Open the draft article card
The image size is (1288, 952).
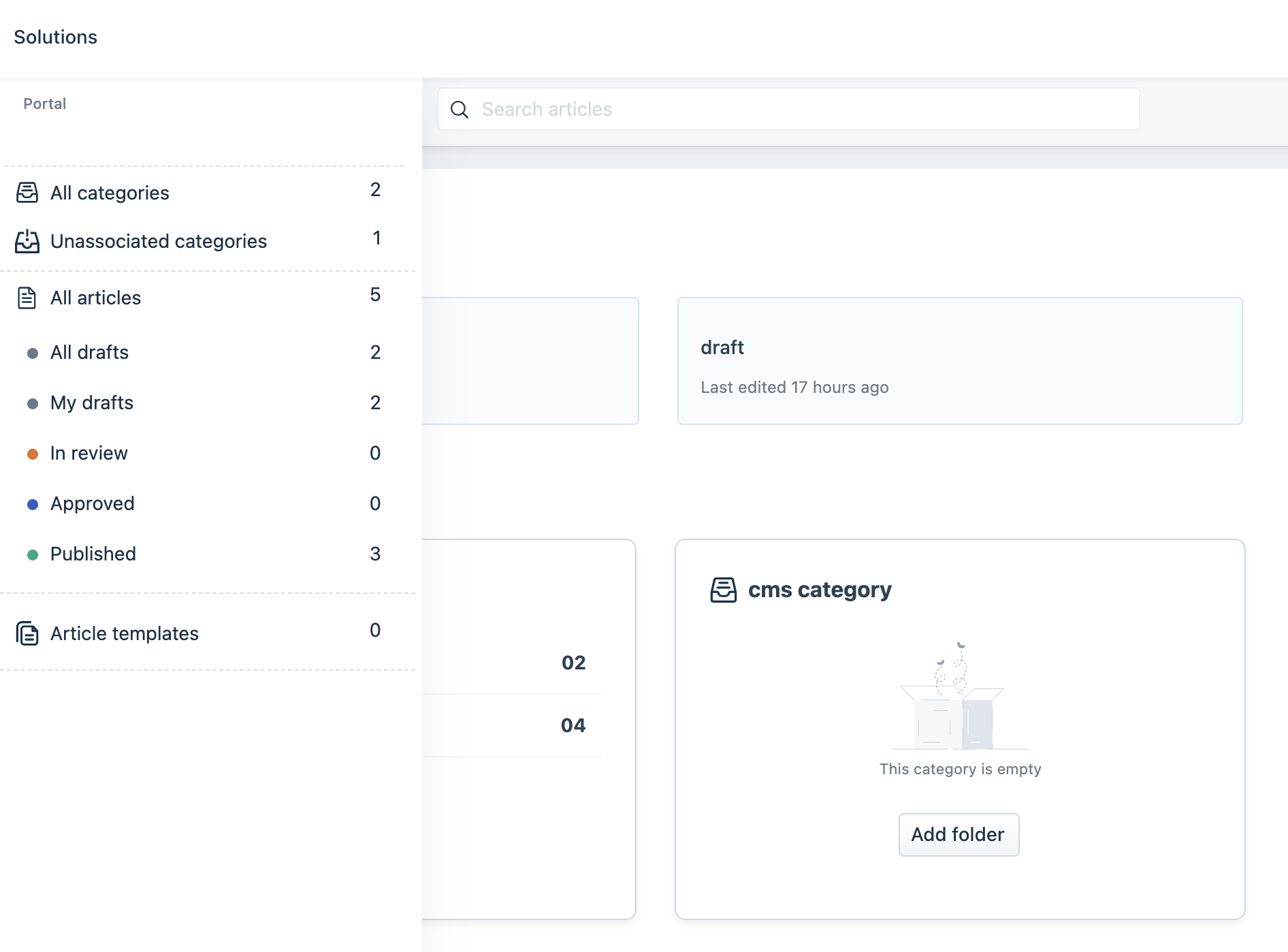[x=959, y=361]
